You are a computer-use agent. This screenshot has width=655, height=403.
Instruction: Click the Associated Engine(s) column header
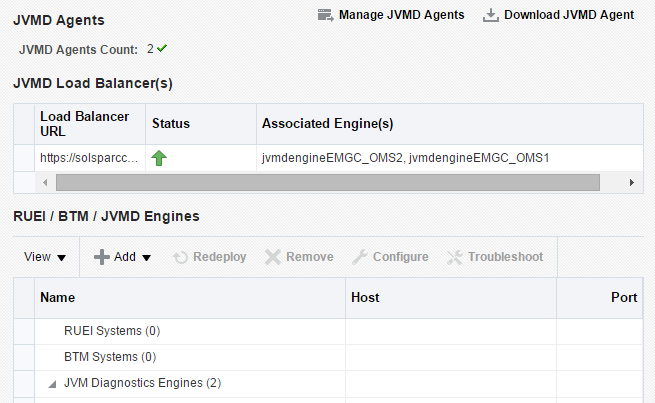click(x=450, y=124)
